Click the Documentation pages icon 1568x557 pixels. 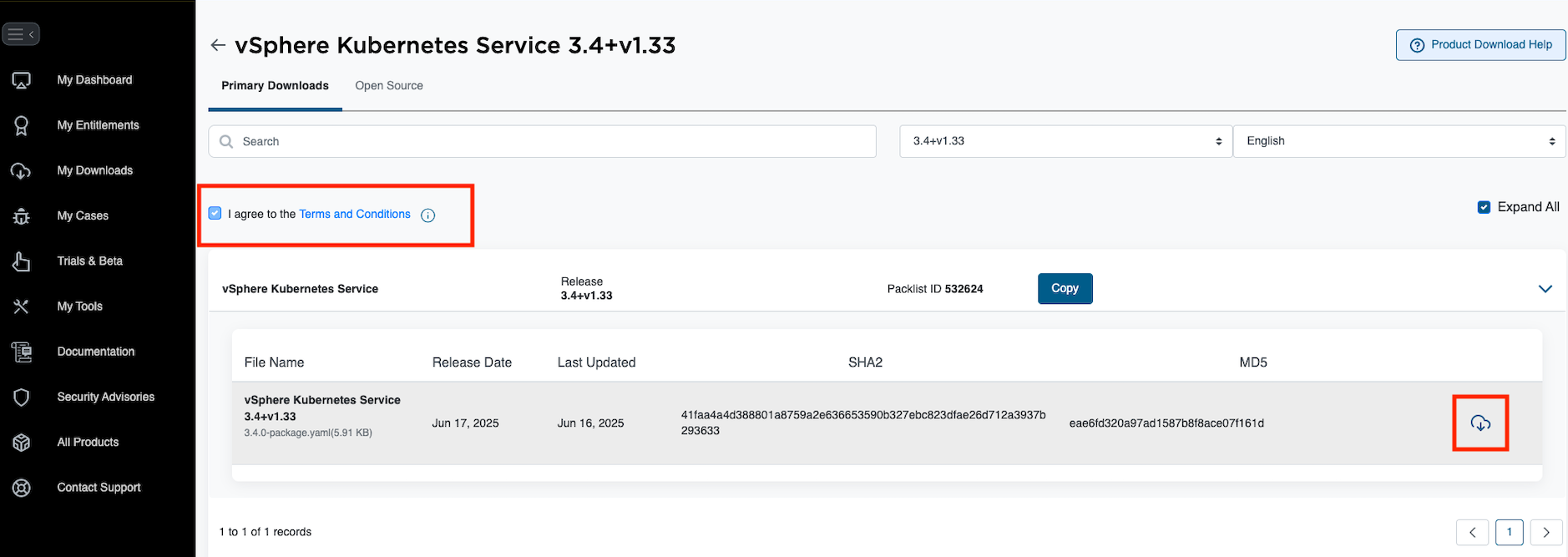tap(22, 352)
